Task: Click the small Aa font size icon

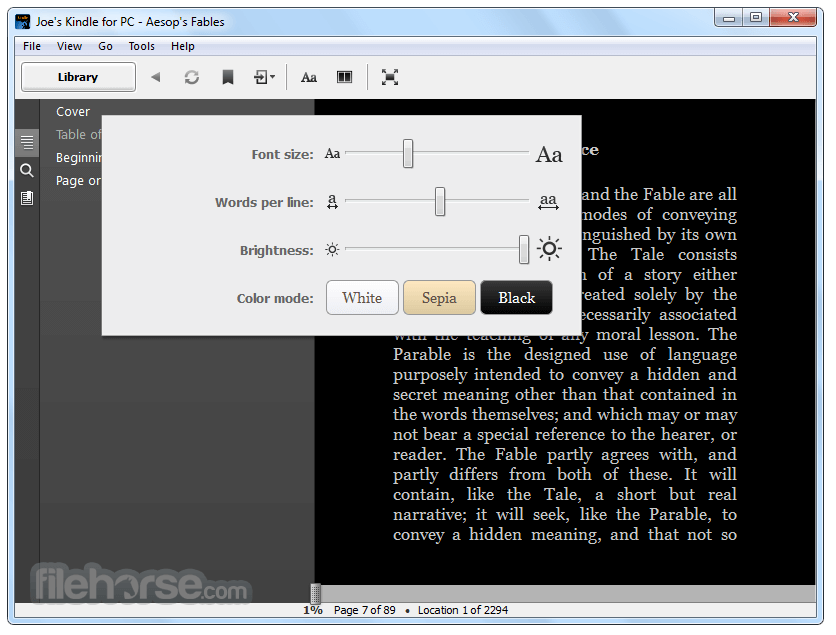Action: pos(332,154)
